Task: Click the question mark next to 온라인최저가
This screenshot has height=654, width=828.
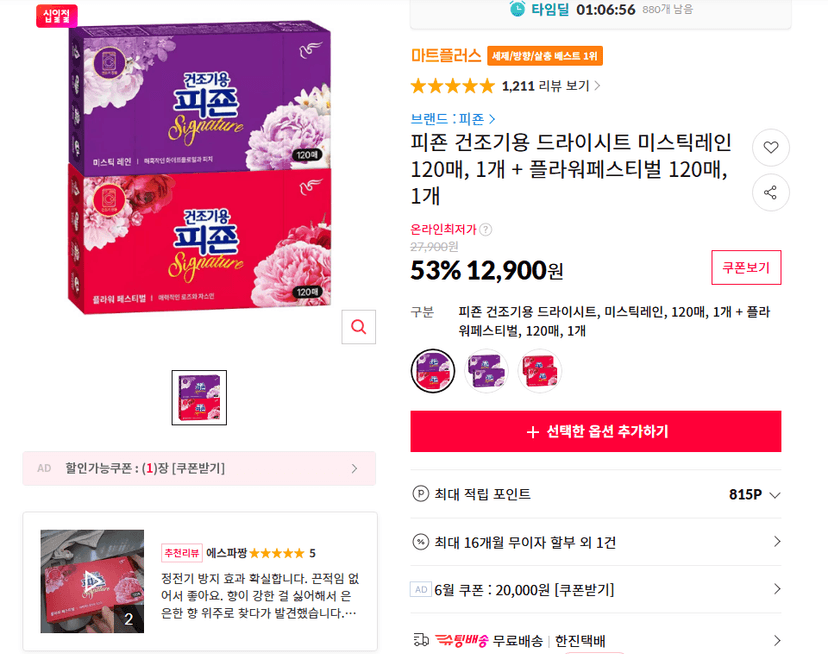Action: [x=486, y=230]
